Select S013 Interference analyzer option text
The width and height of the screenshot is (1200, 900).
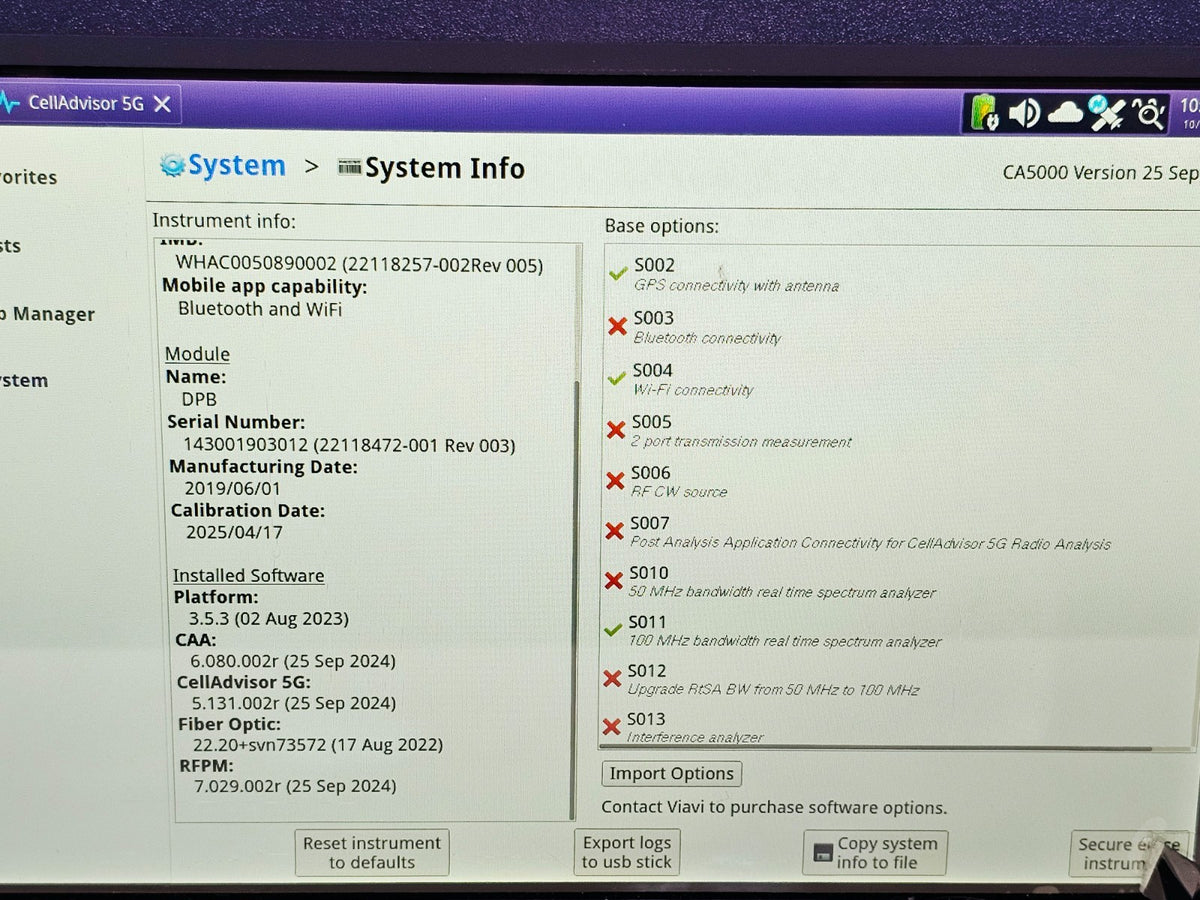[695, 727]
